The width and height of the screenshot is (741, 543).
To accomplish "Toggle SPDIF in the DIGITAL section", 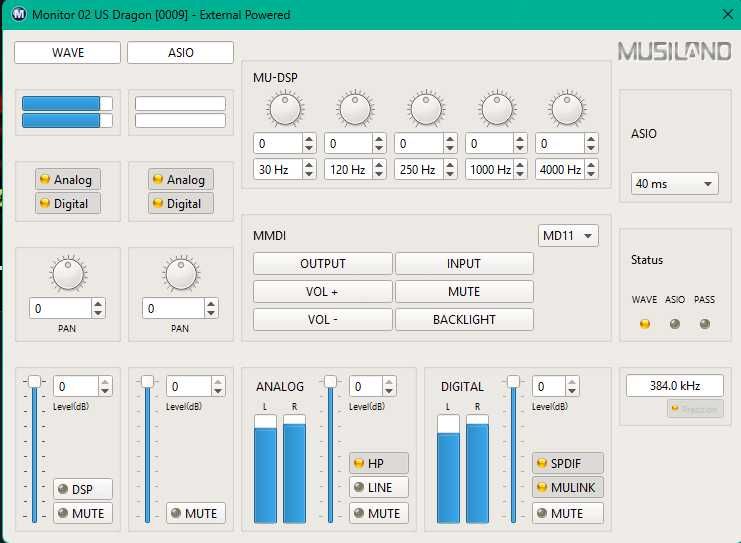I will (568, 463).
